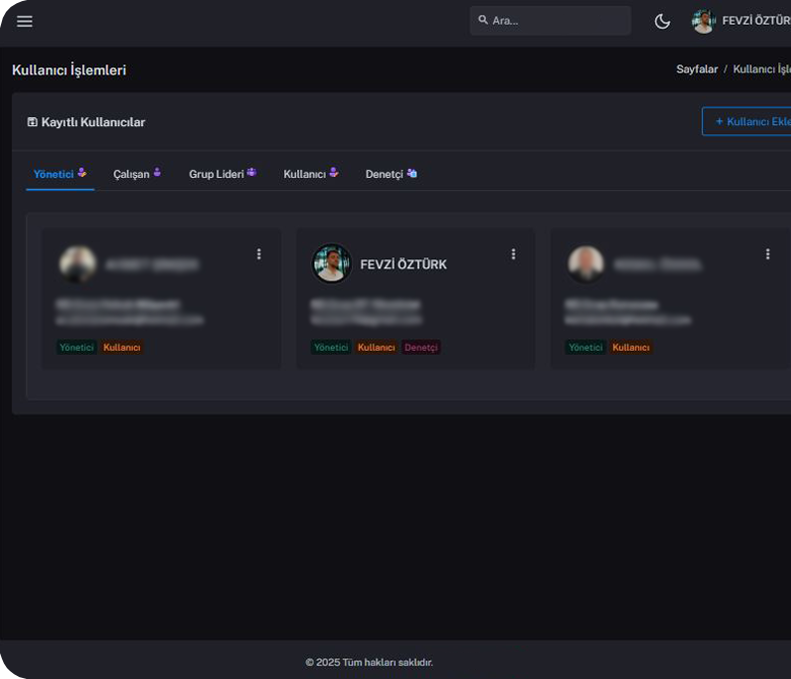Open three-dot menu on FEVZİ ÖZTÜRK card

513,254
